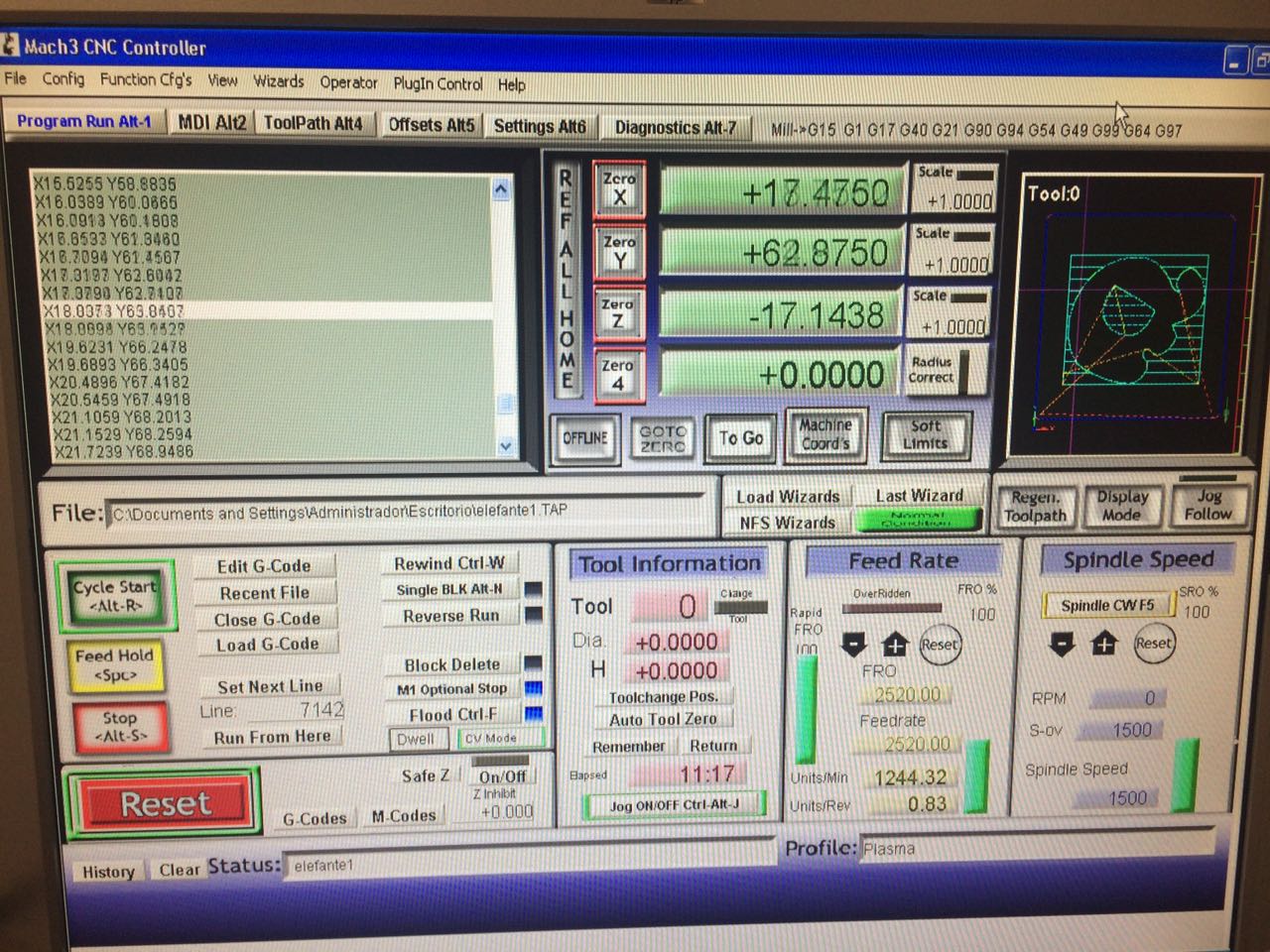Toggle Single BLK Alt-N mode
Viewport: 1270px width, 952px height.
click(x=449, y=589)
